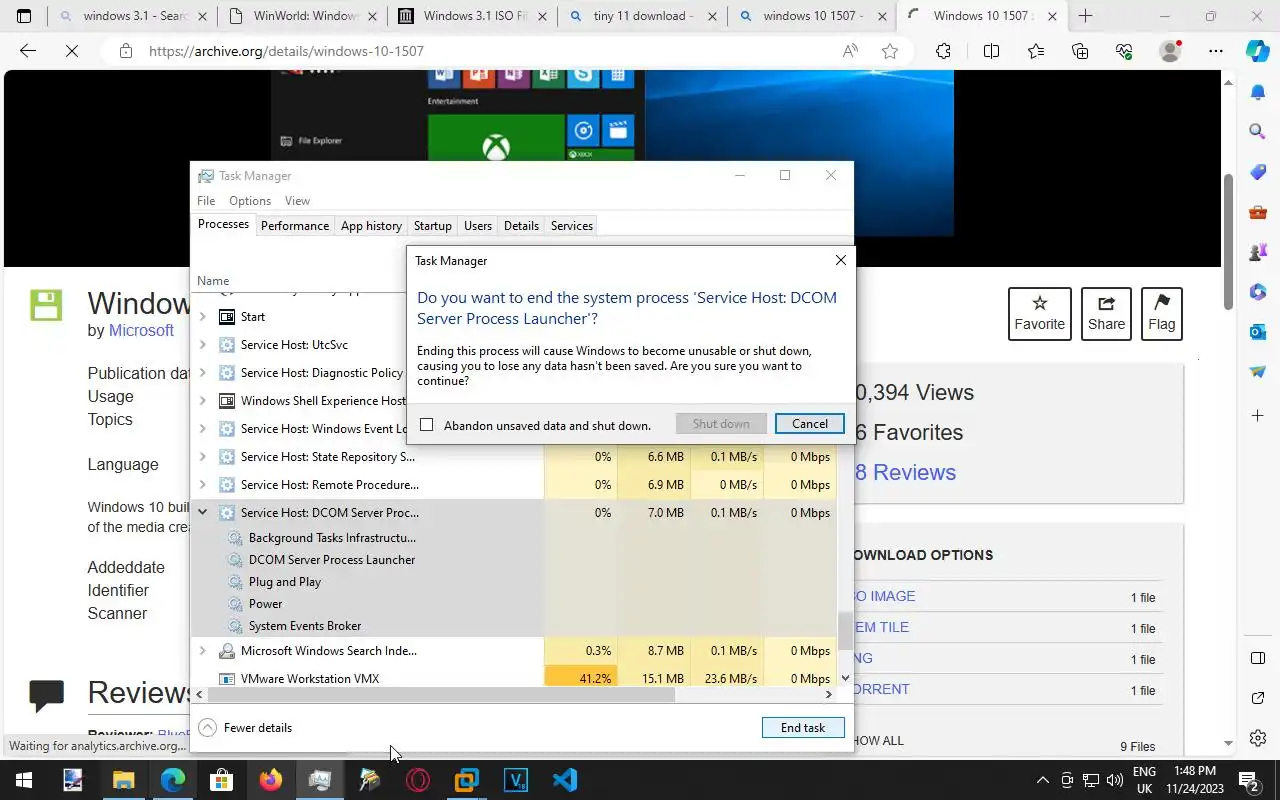Open Microsoft Store from the taskbar

221,780
